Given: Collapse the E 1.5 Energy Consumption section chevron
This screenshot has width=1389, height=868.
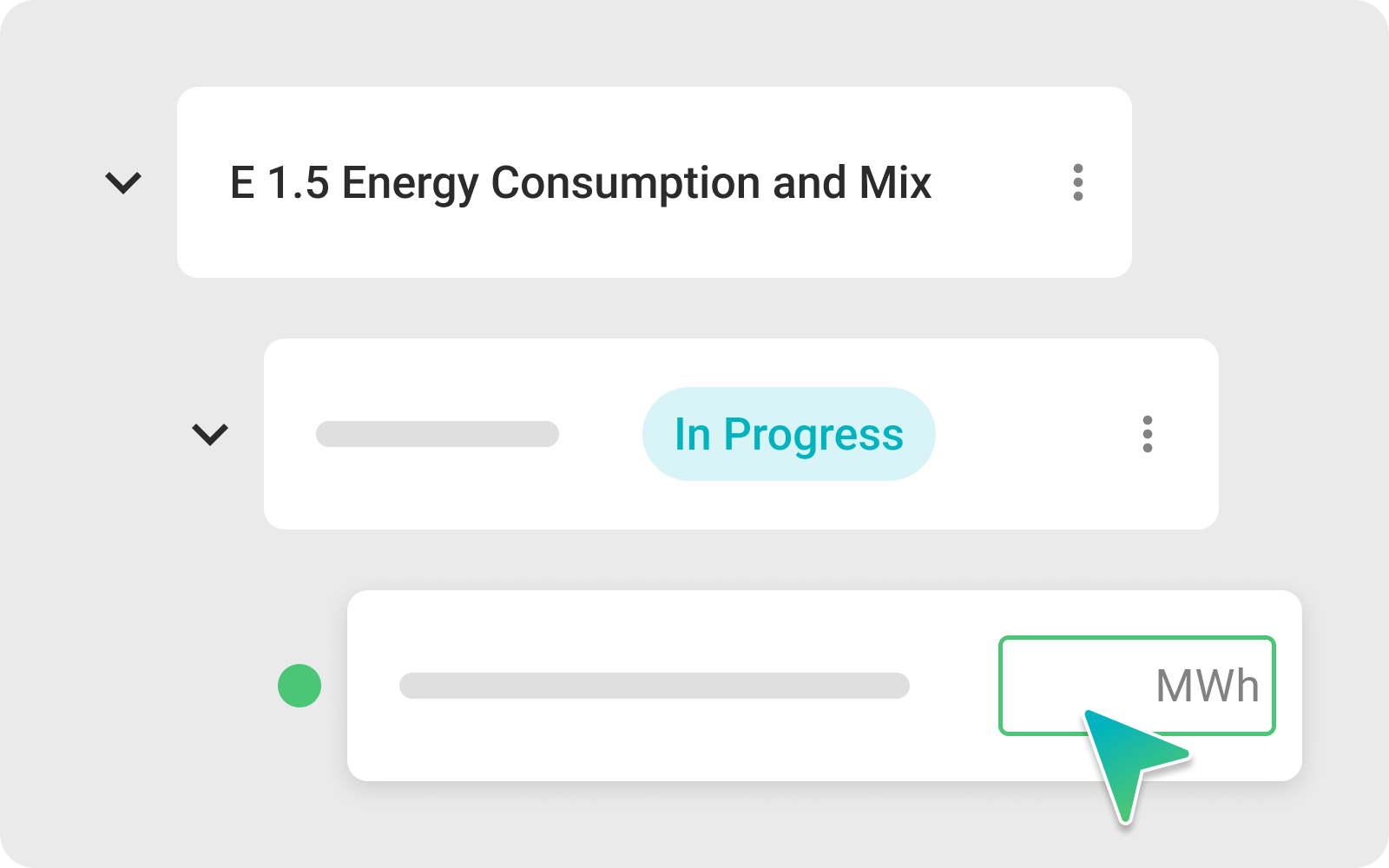Looking at the screenshot, I should 123,182.
